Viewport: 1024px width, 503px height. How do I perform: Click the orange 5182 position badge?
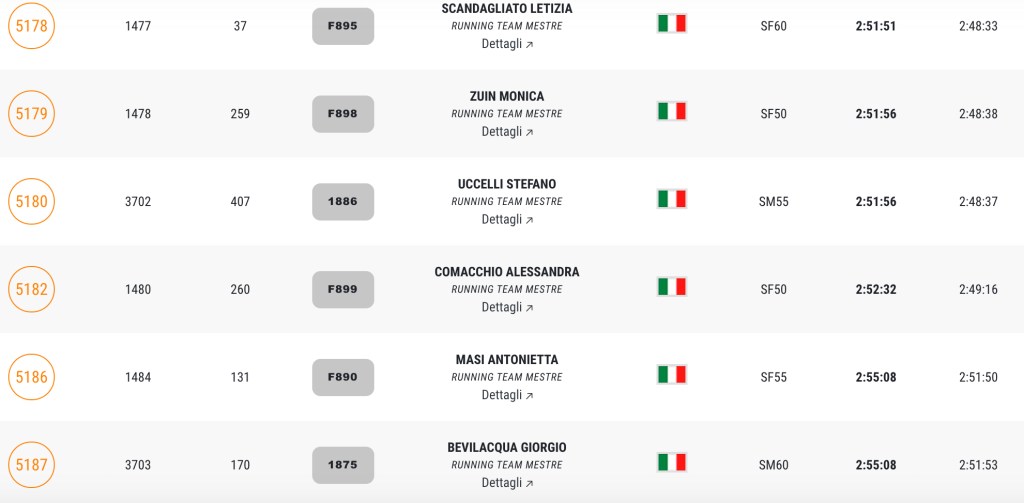click(31, 290)
